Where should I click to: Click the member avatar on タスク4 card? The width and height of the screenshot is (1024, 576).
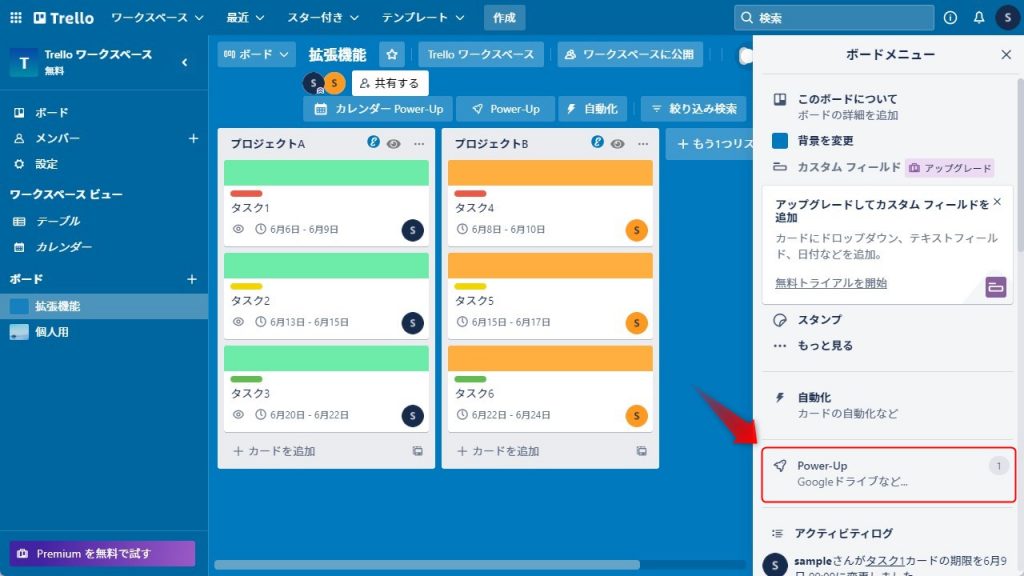click(x=637, y=230)
